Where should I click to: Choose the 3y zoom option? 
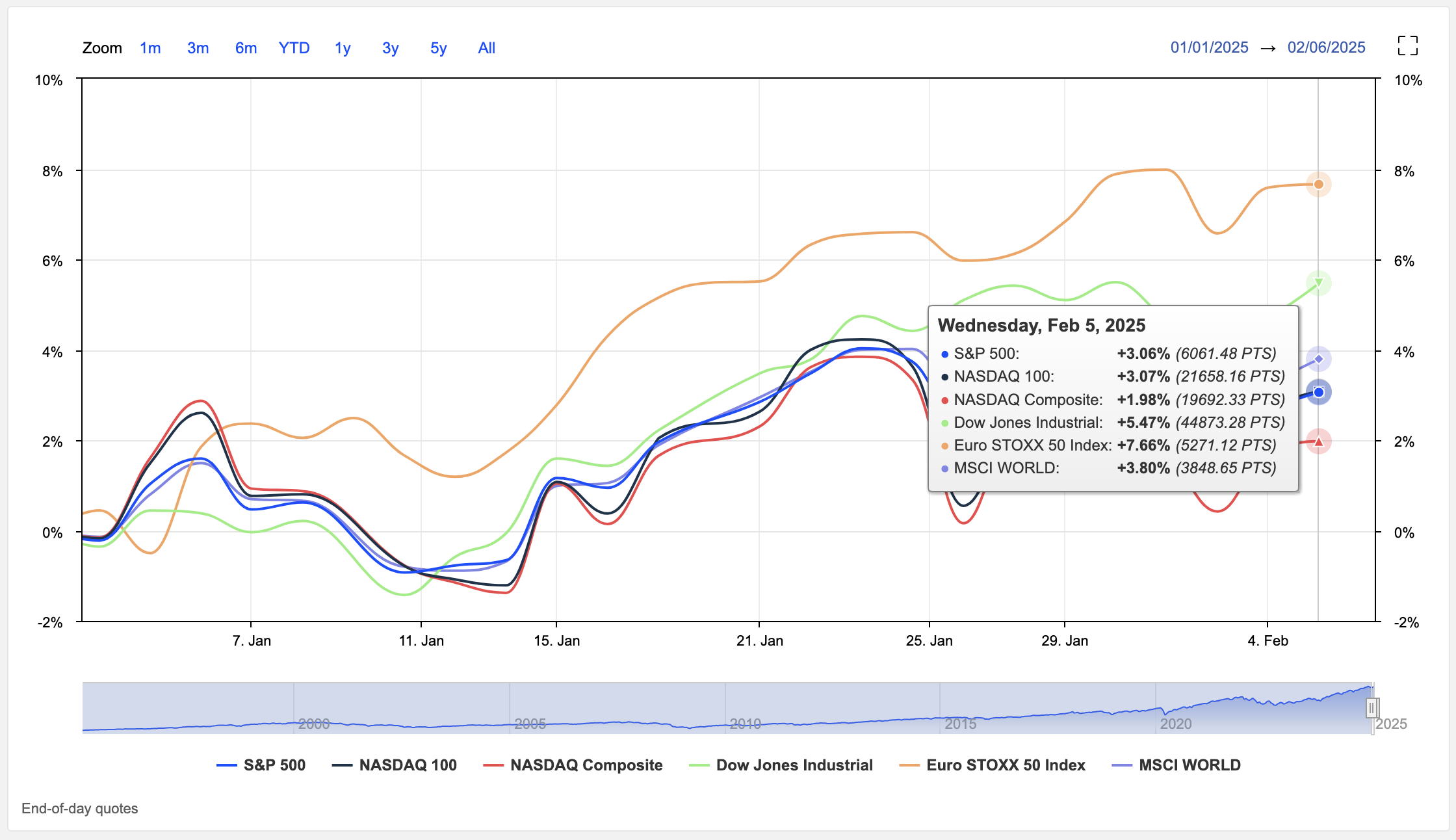click(390, 48)
